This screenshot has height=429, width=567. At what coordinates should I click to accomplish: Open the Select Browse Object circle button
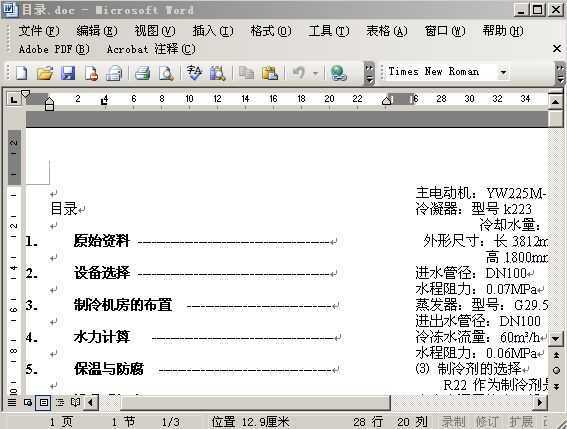point(557,370)
